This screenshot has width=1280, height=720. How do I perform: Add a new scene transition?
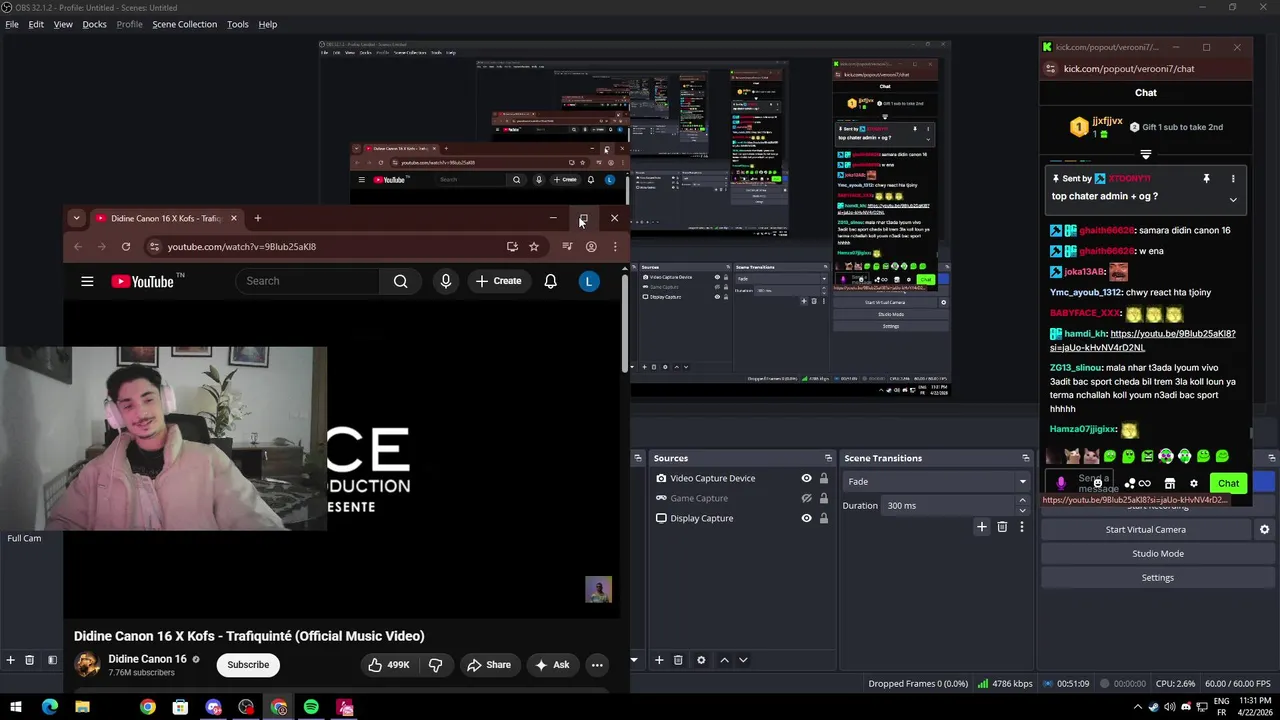click(x=982, y=527)
